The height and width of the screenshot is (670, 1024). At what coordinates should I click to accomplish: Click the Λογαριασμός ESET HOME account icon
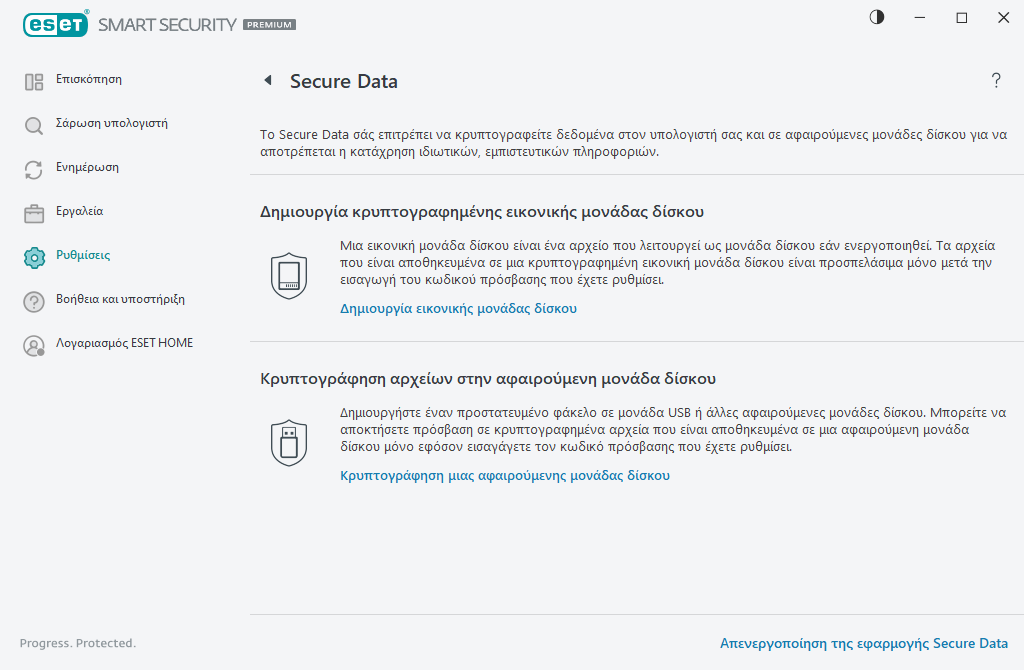coord(33,343)
